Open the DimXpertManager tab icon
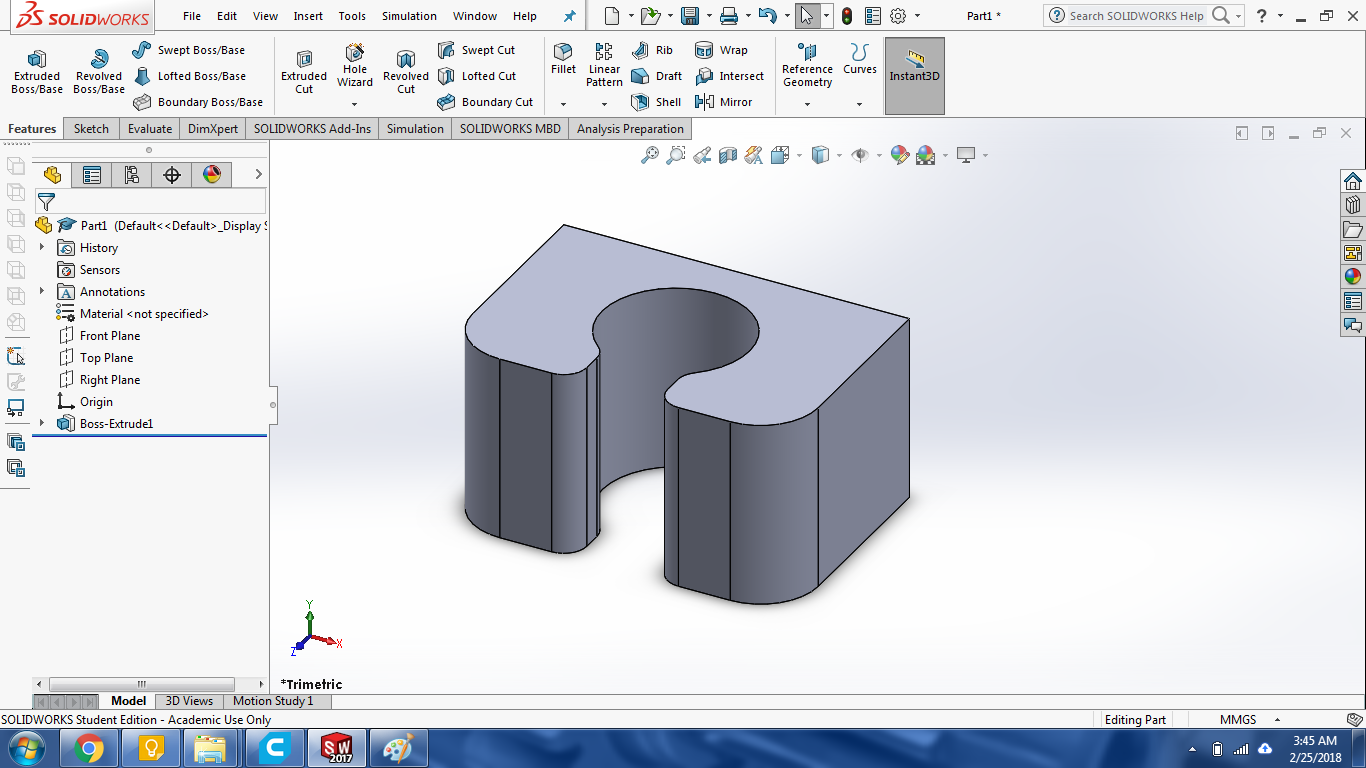Screen dimensions: 1366x768 click(x=172, y=175)
